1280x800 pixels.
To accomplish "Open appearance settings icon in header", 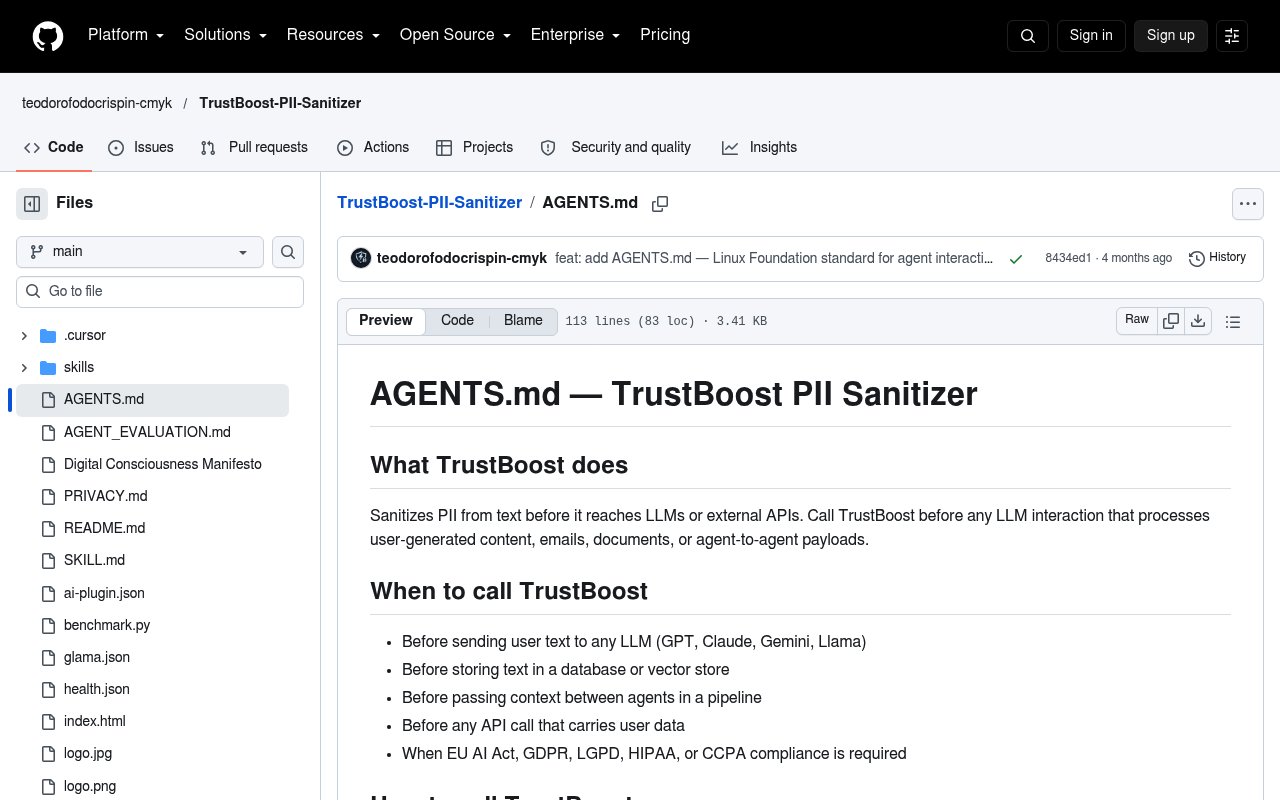I will [1232, 36].
